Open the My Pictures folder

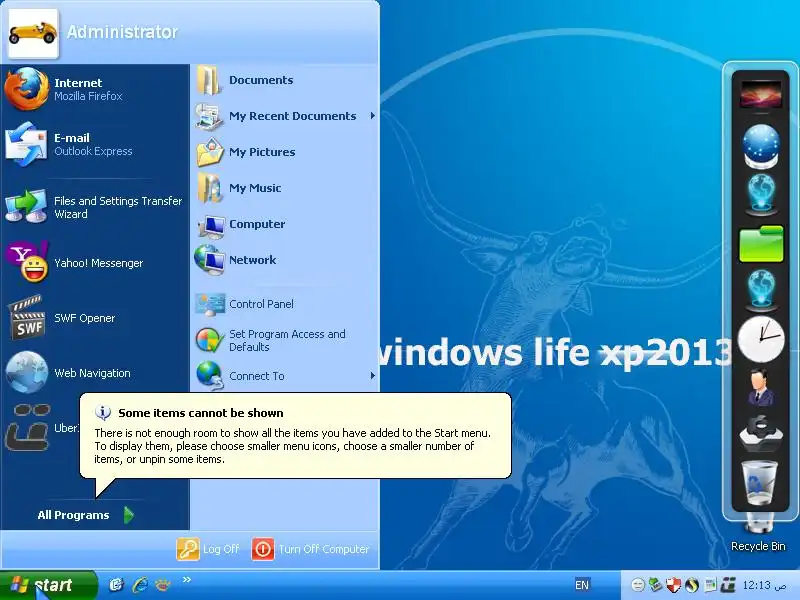coord(285,152)
